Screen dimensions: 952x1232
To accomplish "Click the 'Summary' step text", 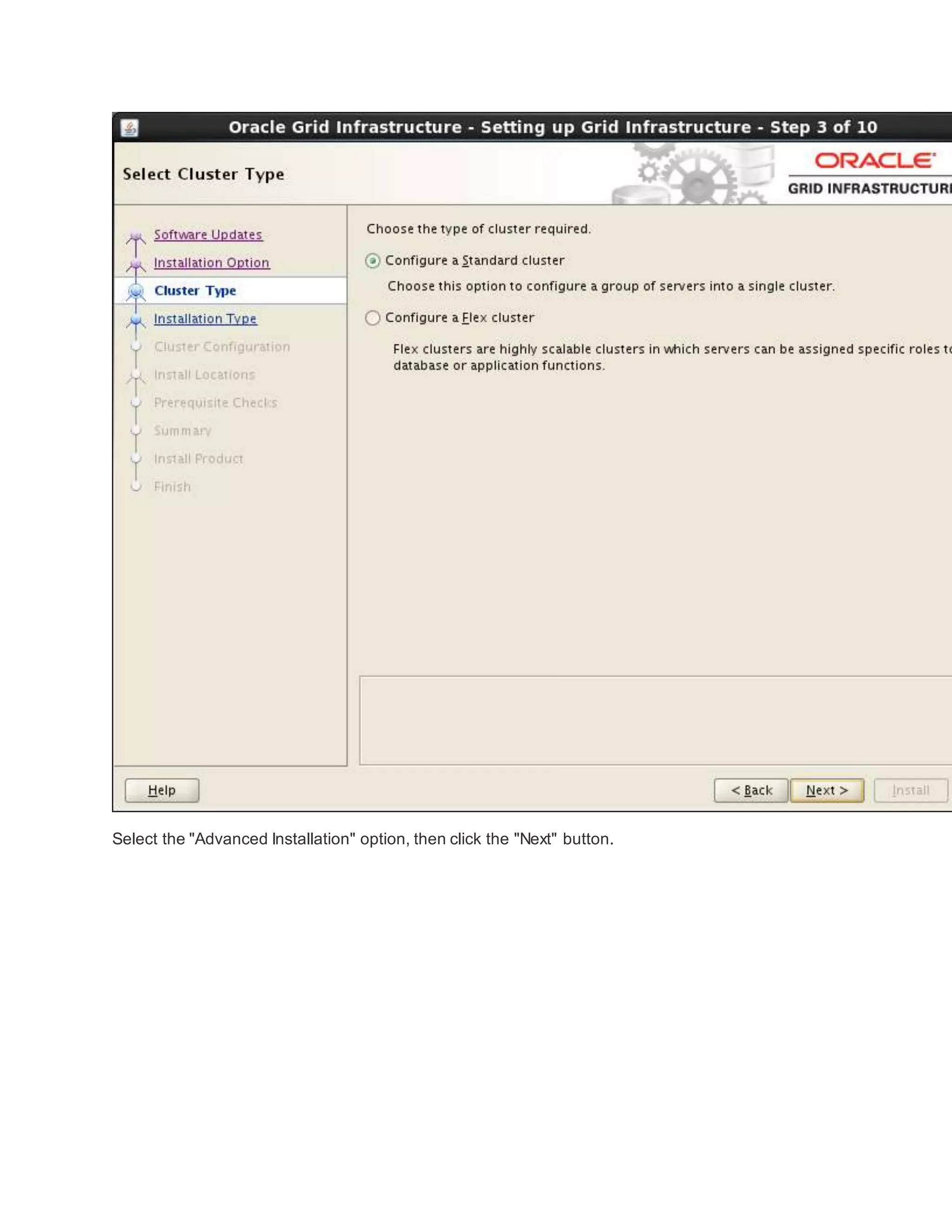I will click(183, 431).
